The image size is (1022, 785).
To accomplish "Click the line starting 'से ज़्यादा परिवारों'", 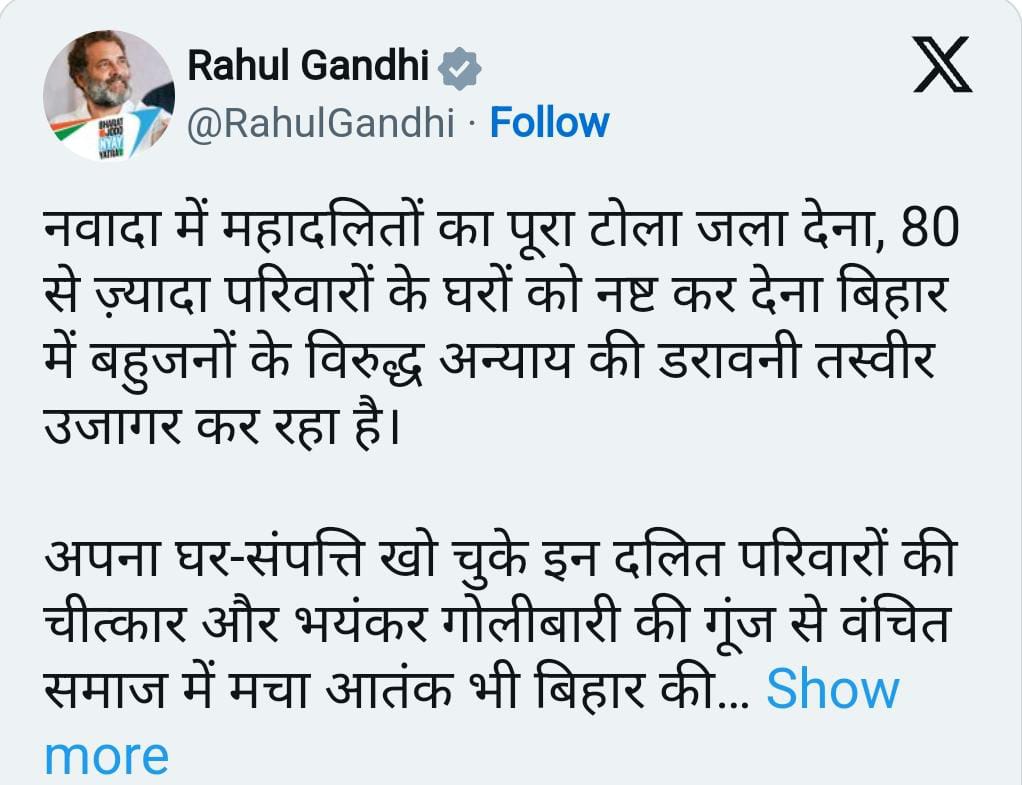I will tap(496, 292).
